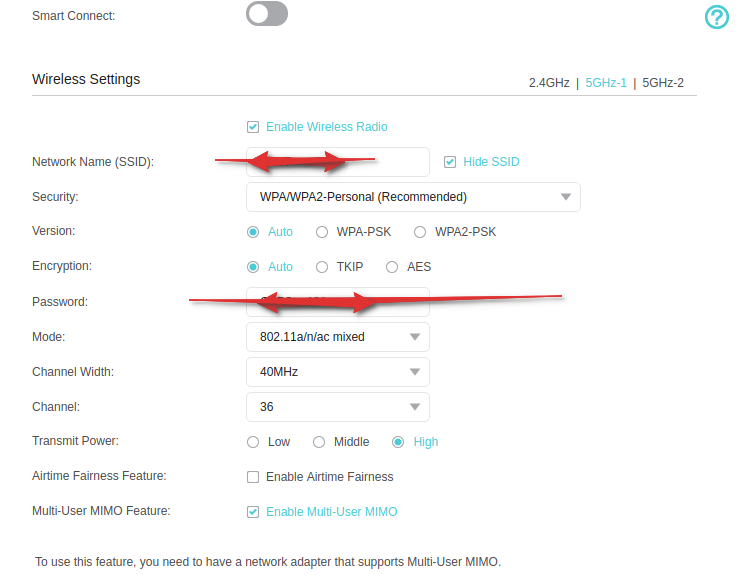Expand the 802.11a/n/ac mixed Mode dropdown

(337, 337)
